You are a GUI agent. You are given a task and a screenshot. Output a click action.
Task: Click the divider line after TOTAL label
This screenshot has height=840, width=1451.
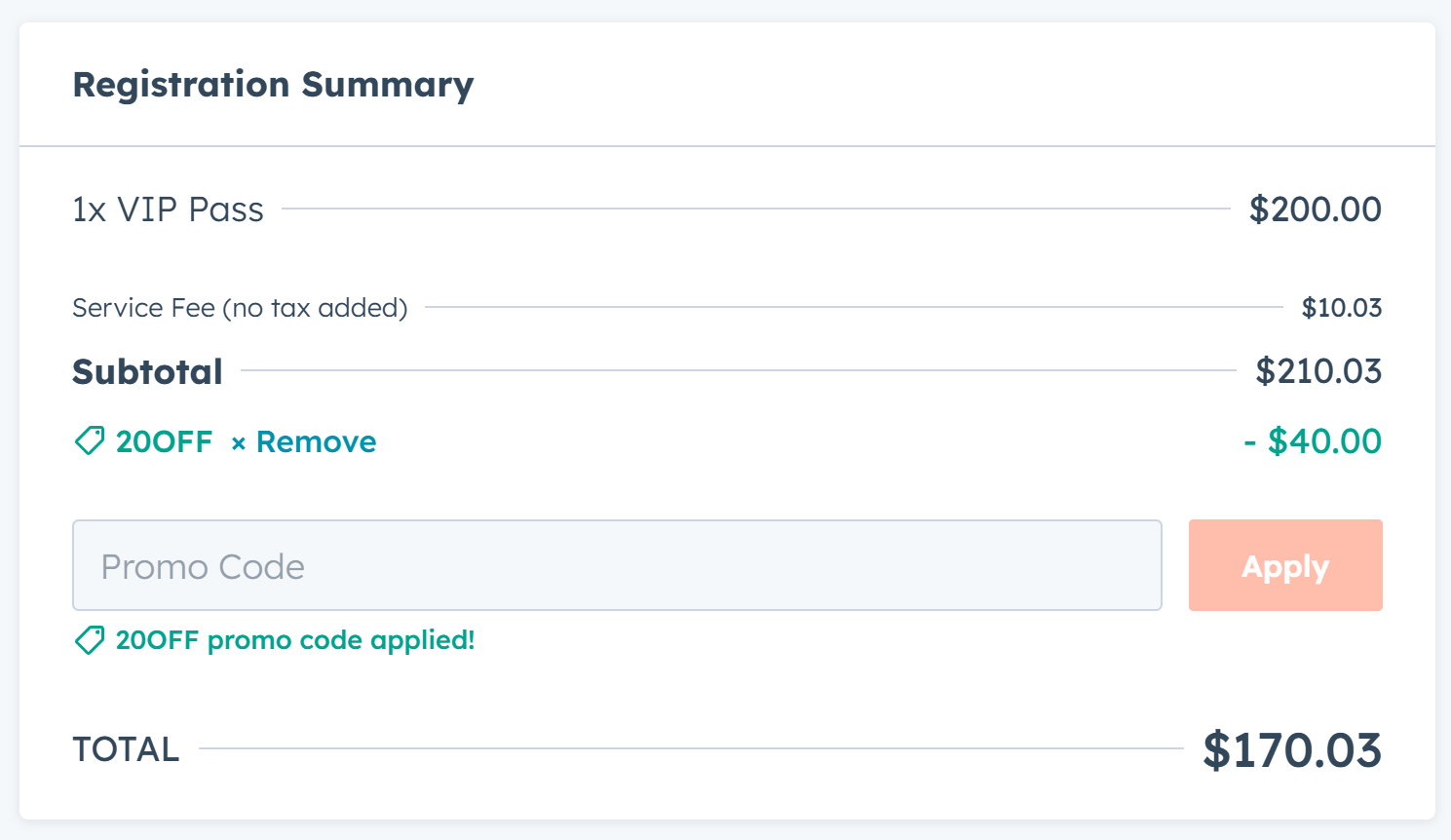[691, 748]
